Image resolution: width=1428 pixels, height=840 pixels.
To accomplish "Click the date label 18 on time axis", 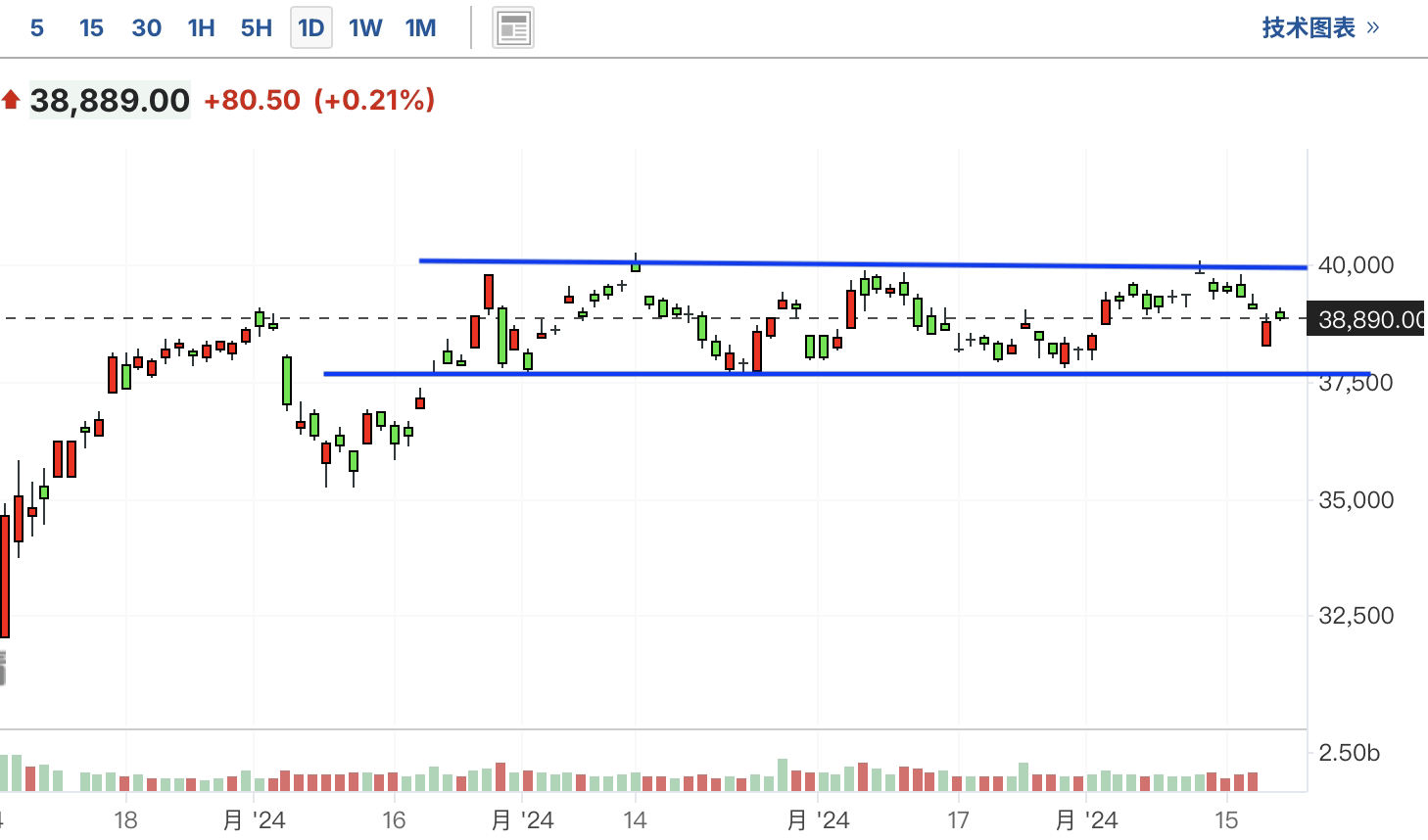I will [x=125, y=820].
